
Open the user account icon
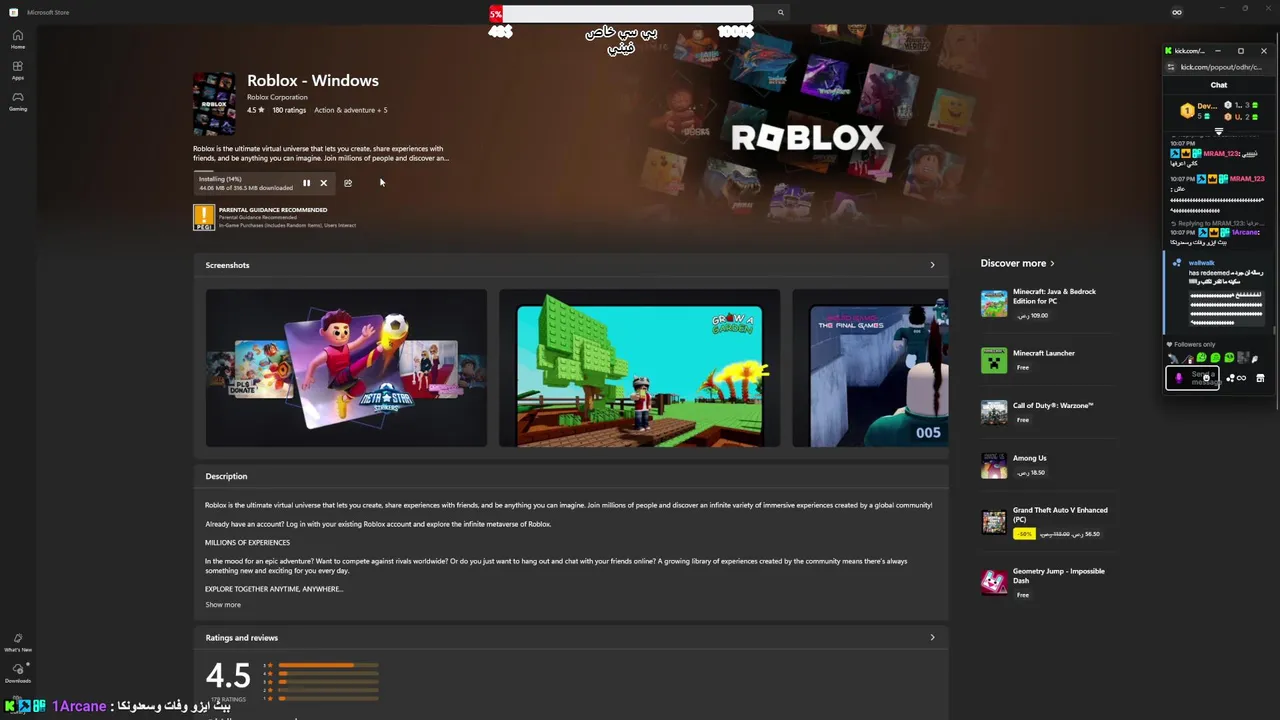pyautogui.click(x=1177, y=12)
